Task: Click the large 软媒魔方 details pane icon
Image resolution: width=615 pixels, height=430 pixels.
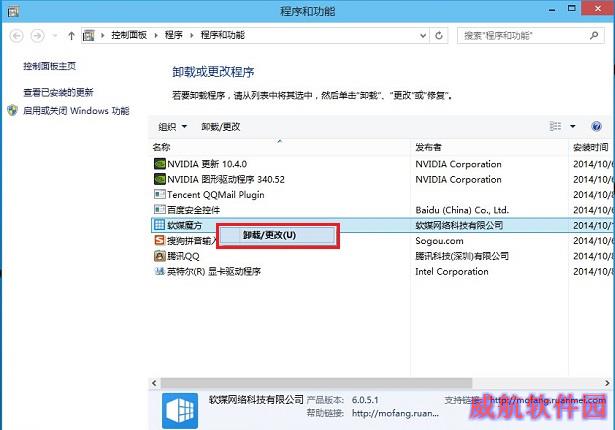Action: [x=180, y=411]
